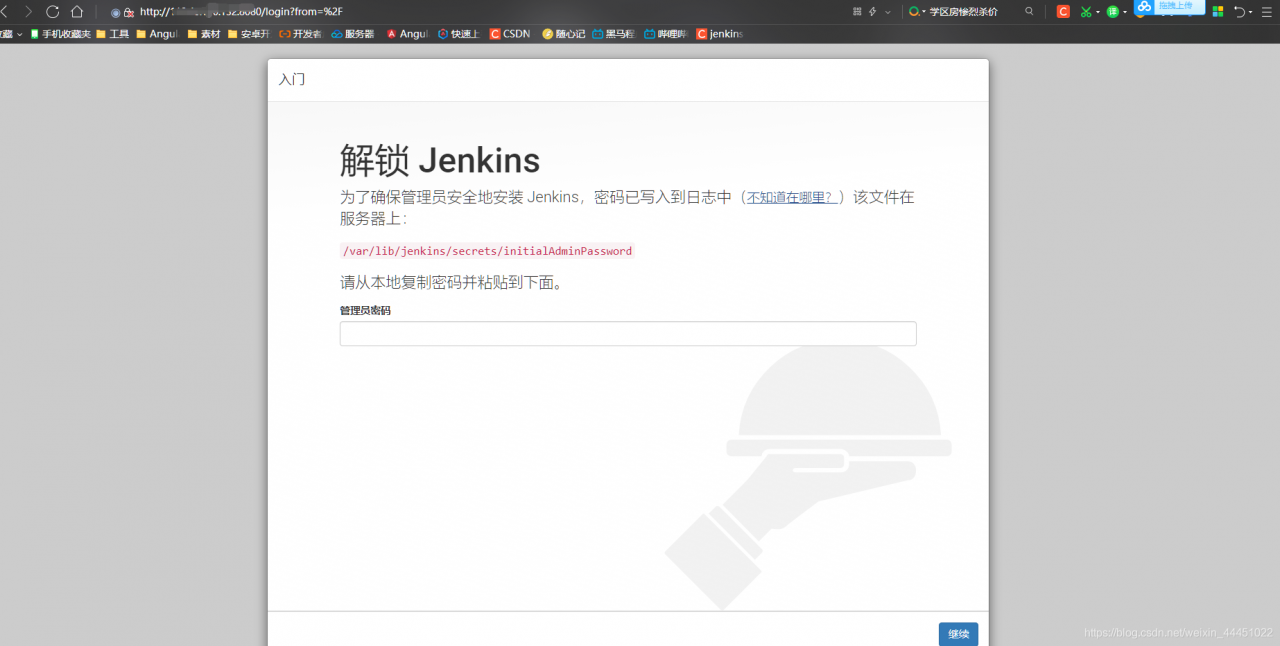The image size is (1280, 646).
Task: Click the green translate extension icon
Action: [1112, 11]
